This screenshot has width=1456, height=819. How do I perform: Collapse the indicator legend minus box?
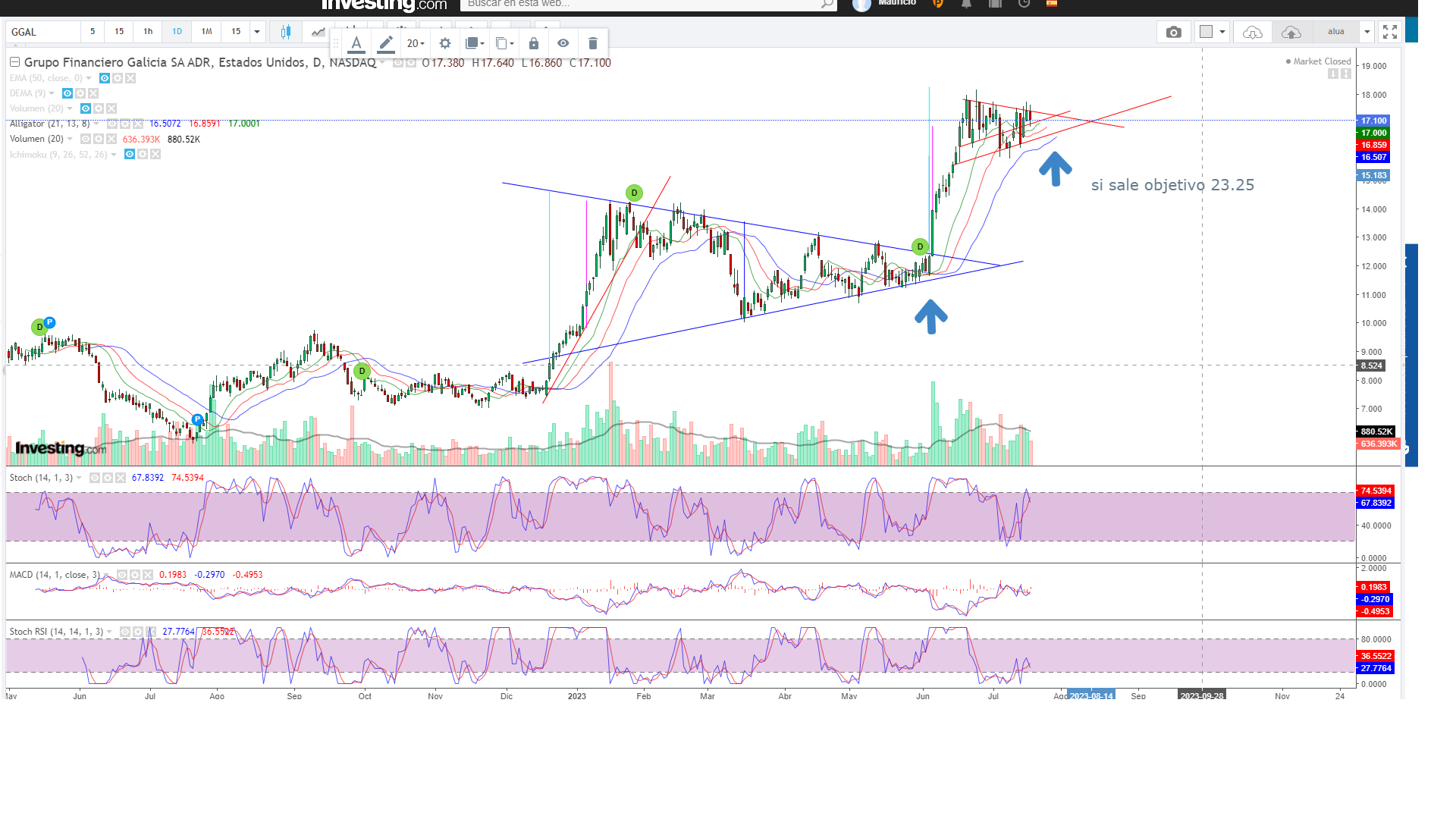coord(14,62)
